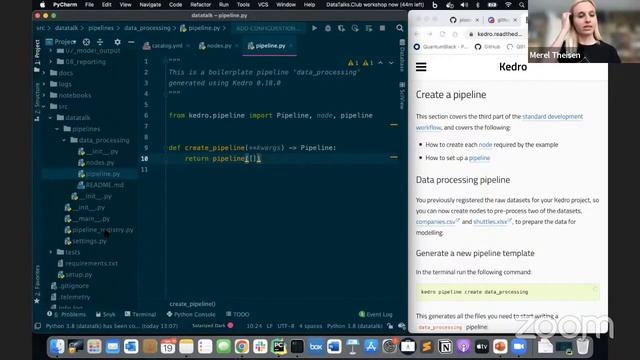640x360 pixels.
Task: Open Calendar icon in the Dock
Action: (168, 347)
